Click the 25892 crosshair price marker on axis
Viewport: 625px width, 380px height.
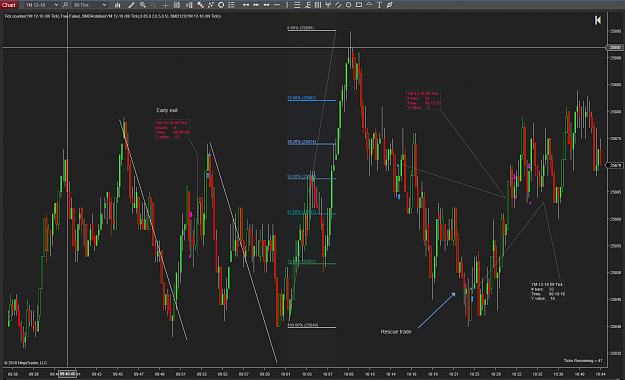click(x=615, y=47)
